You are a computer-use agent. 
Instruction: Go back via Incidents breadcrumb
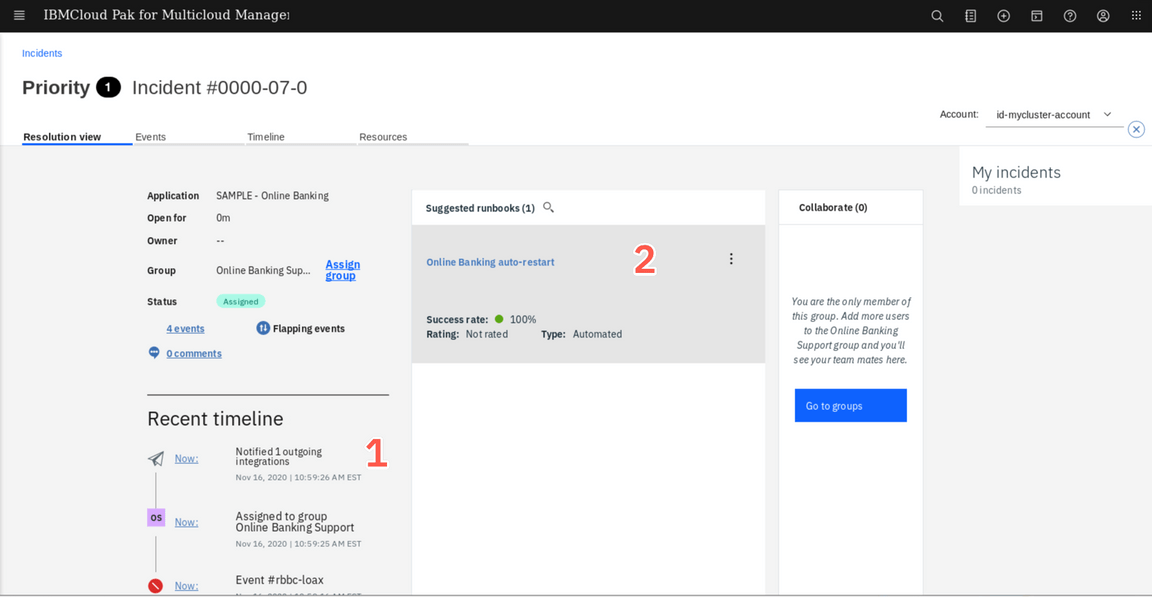coord(42,53)
